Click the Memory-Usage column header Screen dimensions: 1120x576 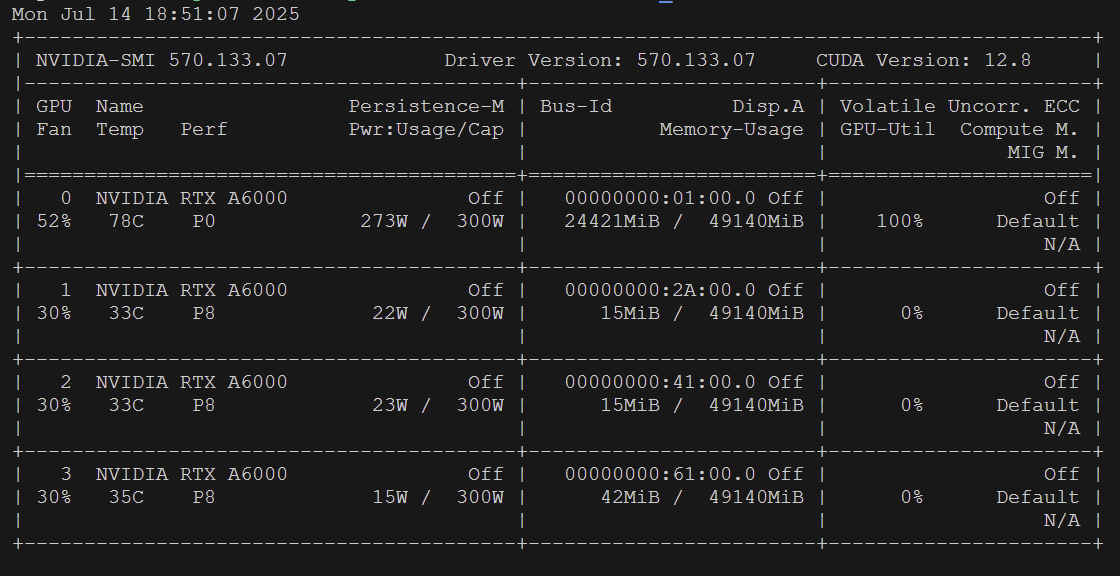(731, 129)
